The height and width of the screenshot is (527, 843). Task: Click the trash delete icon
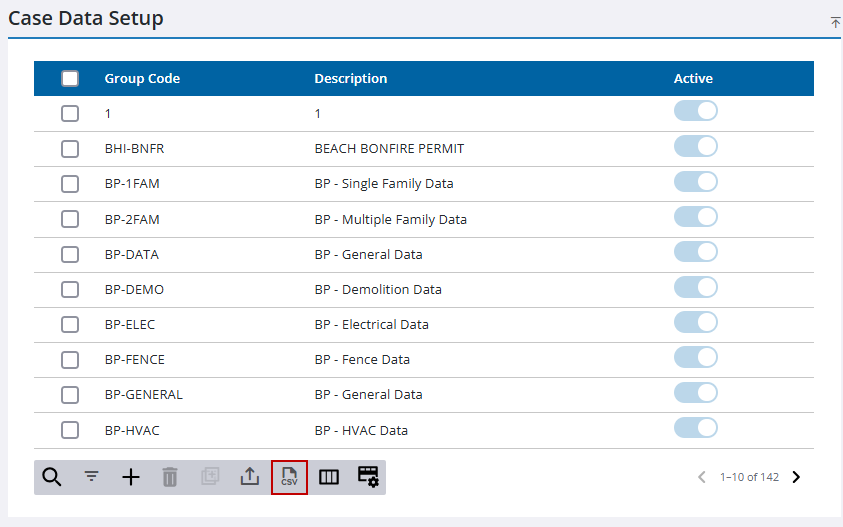point(170,477)
